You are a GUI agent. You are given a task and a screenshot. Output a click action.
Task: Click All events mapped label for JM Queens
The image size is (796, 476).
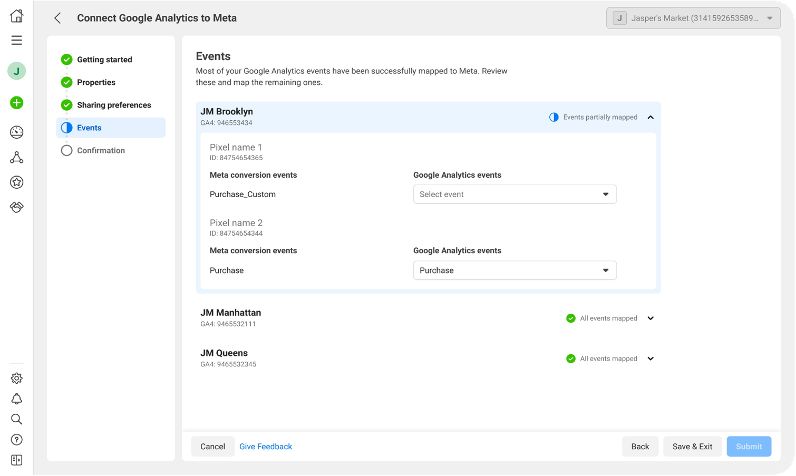pos(608,358)
